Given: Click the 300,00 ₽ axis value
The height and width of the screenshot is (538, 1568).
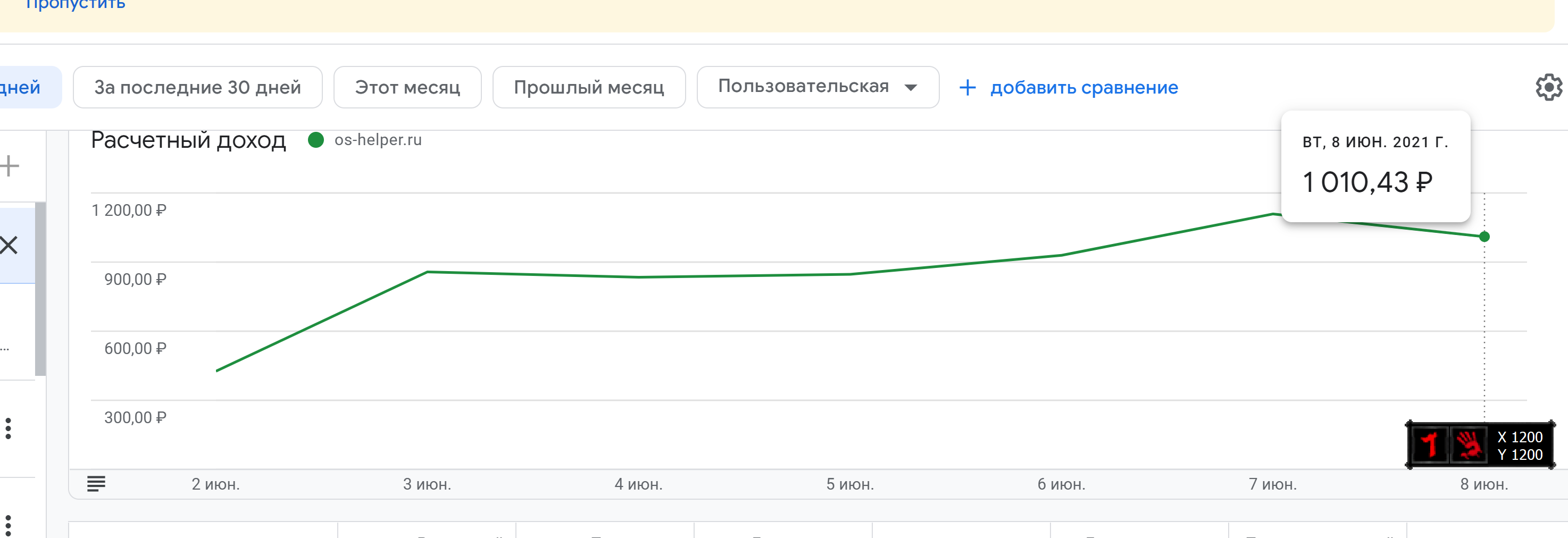Looking at the screenshot, I should [135, 417].
